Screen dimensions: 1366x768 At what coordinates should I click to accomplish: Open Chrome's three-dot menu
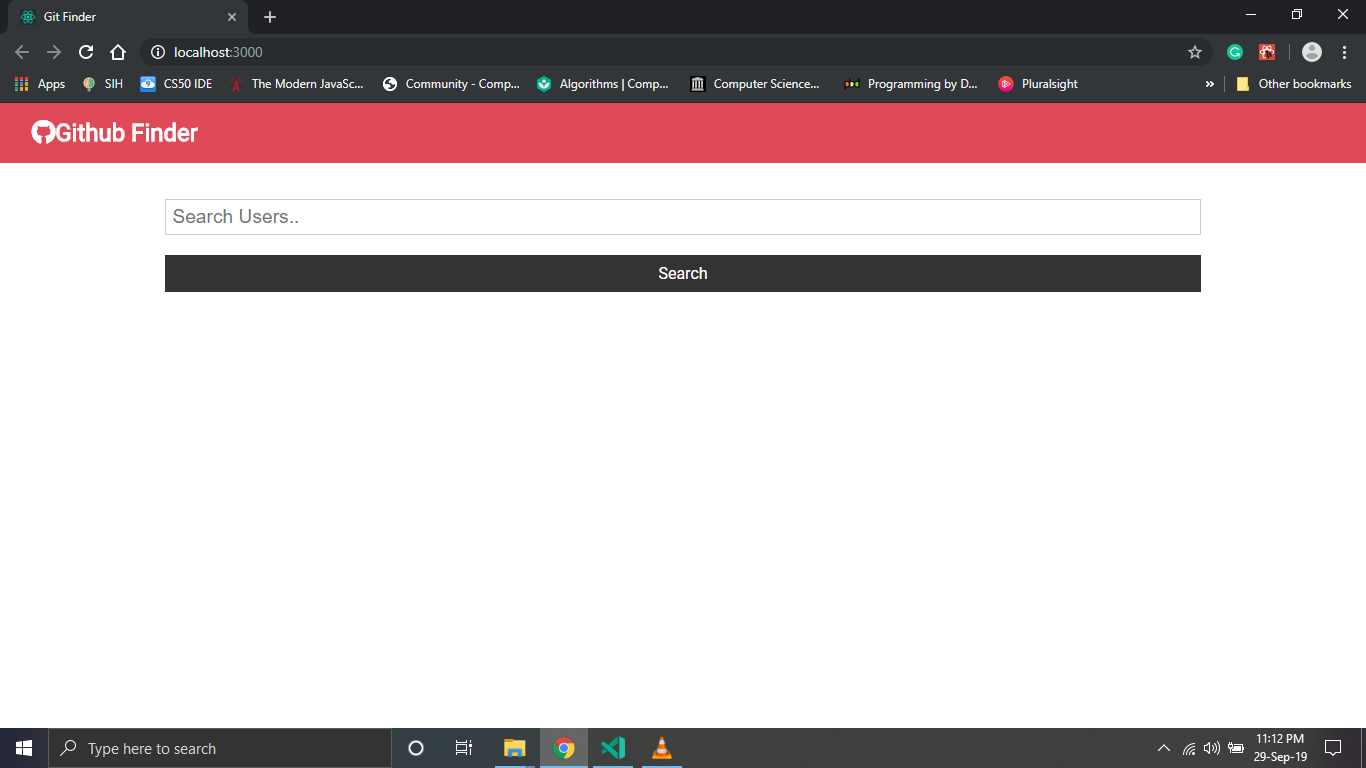tap(1343, 52)
